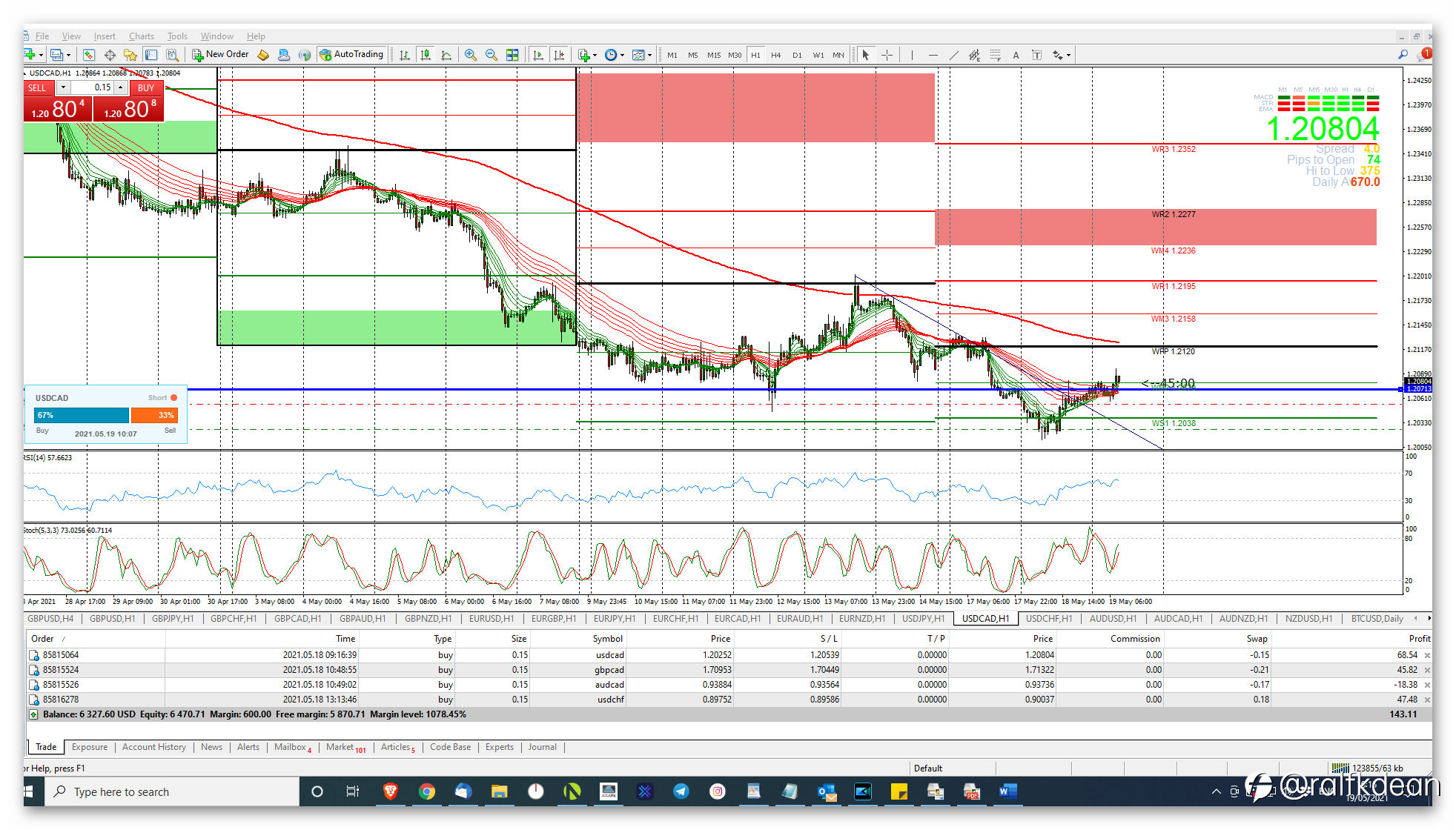Open Market Watch panel icon
Screen dimensions: 1456x830
[89, 55]
